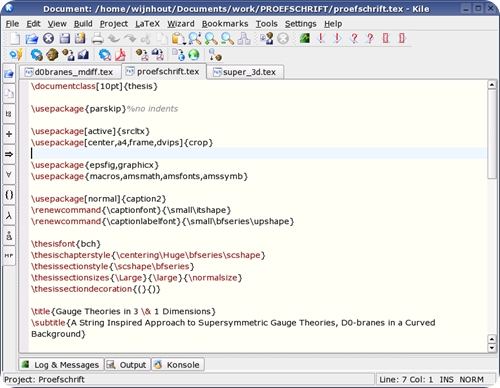Screen dimensions: 500x388
Task: Copy selection with the copy icon
Action: (162, 39)
